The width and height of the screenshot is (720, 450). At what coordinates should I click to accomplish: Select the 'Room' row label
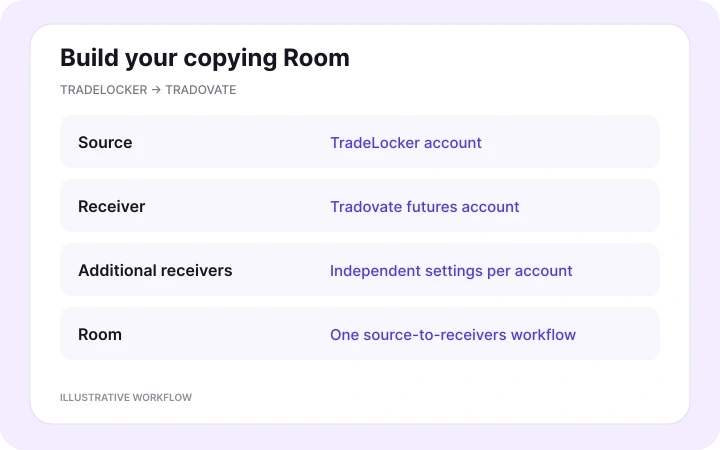tap(100, 334)
